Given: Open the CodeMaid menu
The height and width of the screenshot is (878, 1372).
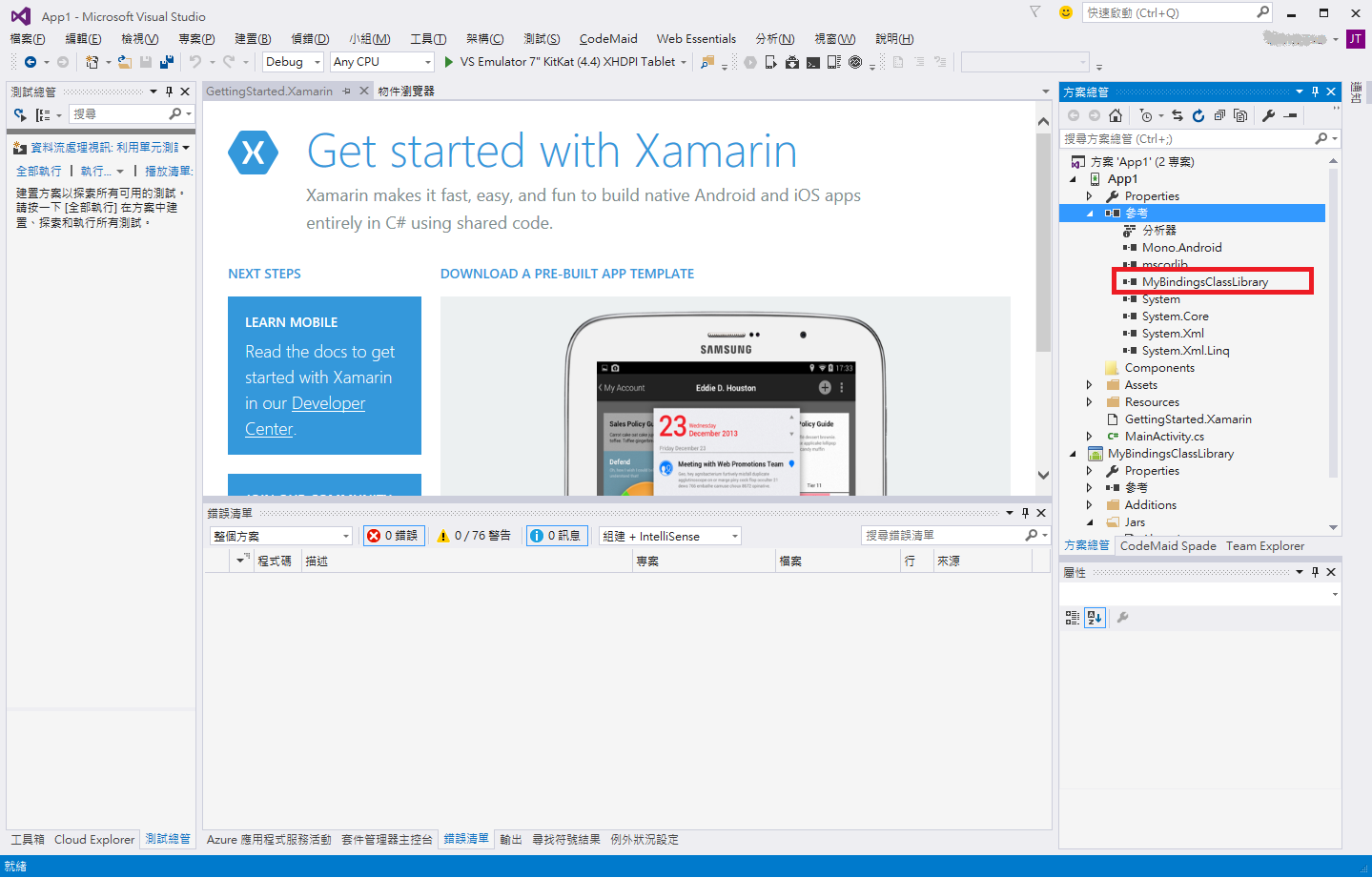Looking at the screenshot, I should tap(608, 39).
